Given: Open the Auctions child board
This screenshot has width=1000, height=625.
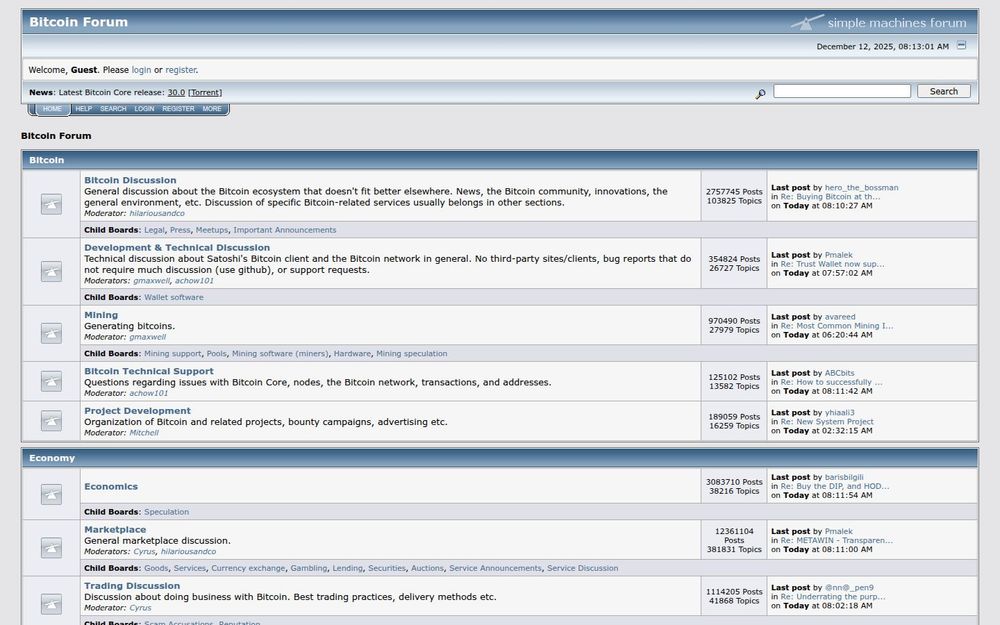Looking at the screenshot, I should coord(427,568).
